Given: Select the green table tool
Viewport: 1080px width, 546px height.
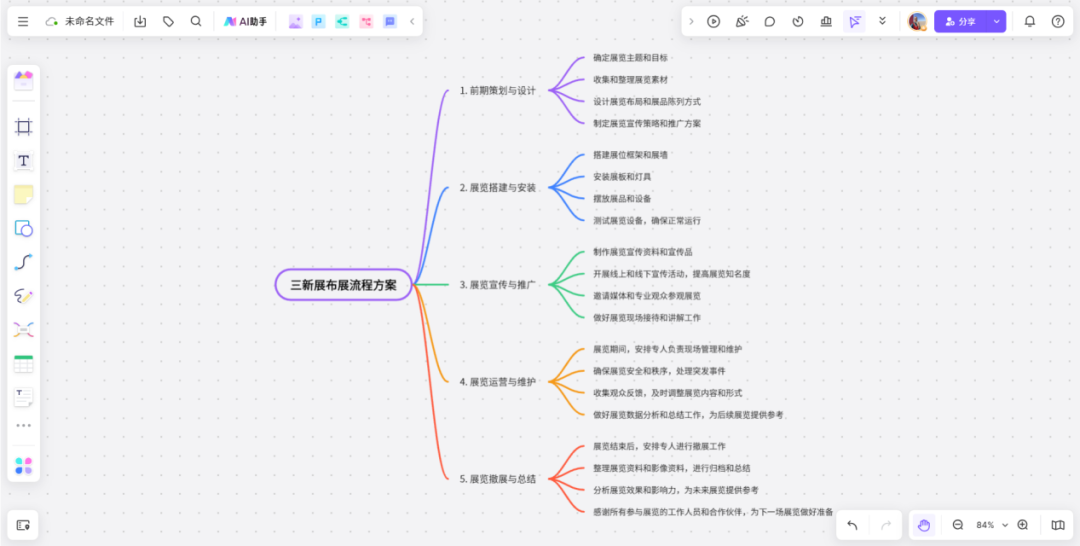Looking at the screenshot, I should point(23,364).
